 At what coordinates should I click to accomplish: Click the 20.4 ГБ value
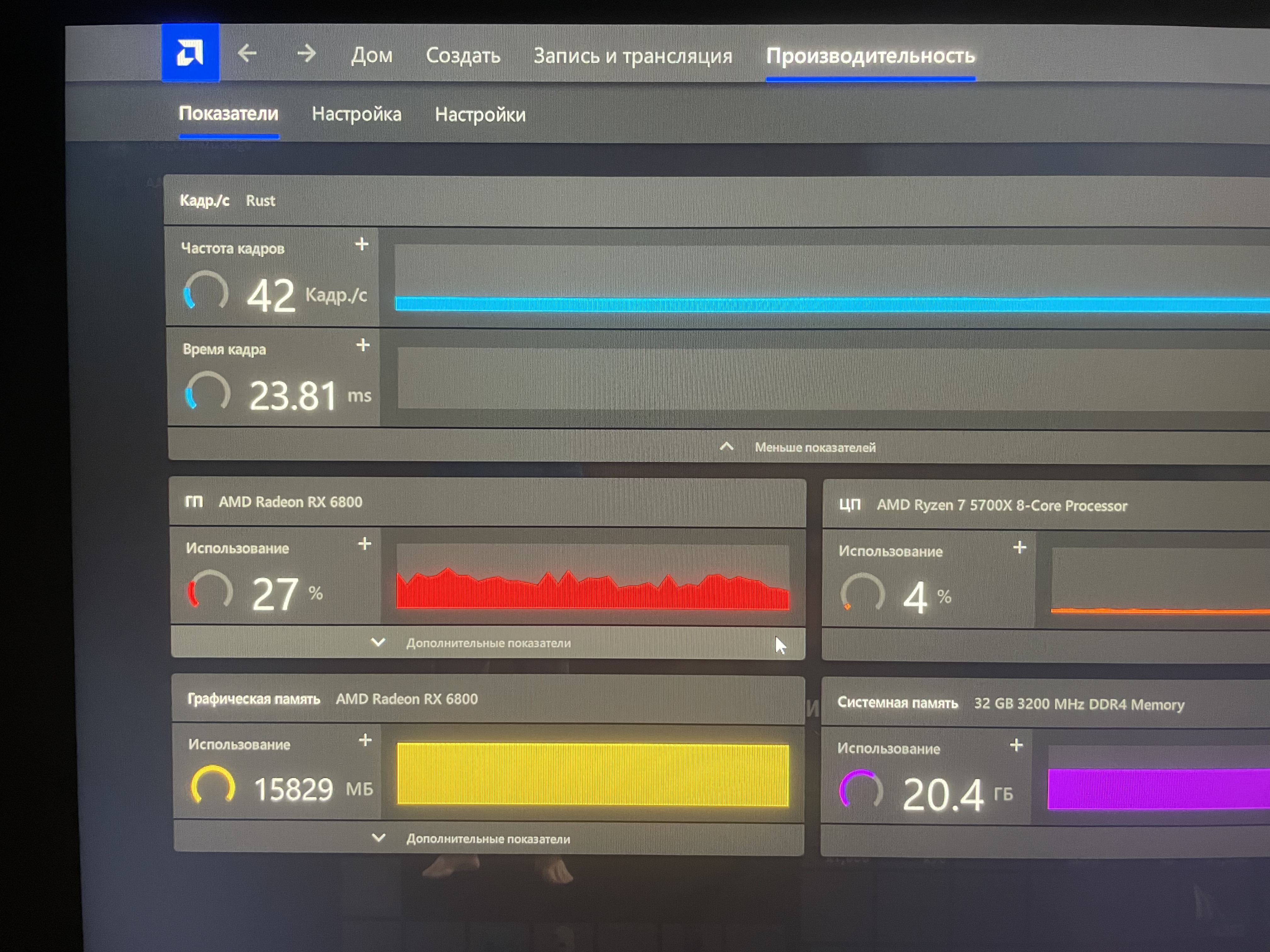click(x=958, y=794)
